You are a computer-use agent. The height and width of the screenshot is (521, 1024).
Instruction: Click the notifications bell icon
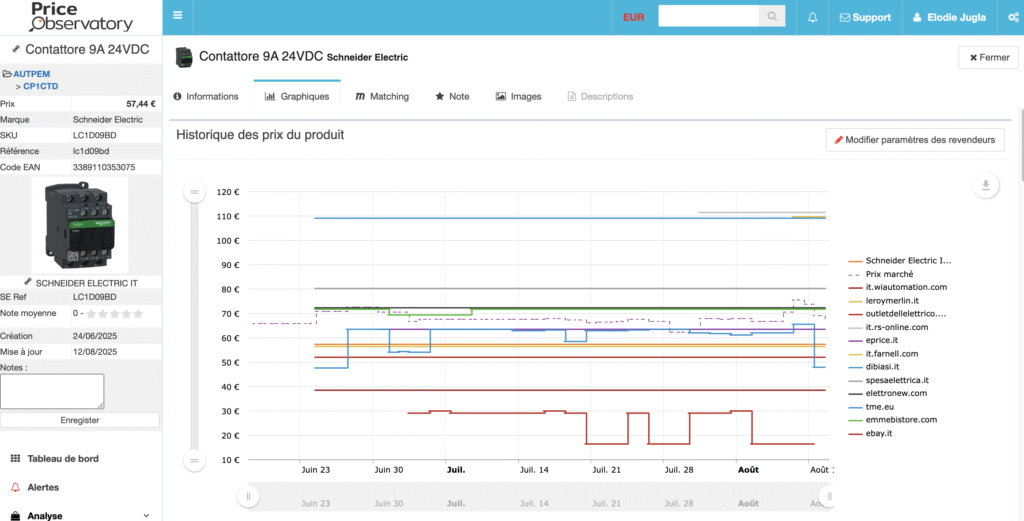tap(812, 17)
